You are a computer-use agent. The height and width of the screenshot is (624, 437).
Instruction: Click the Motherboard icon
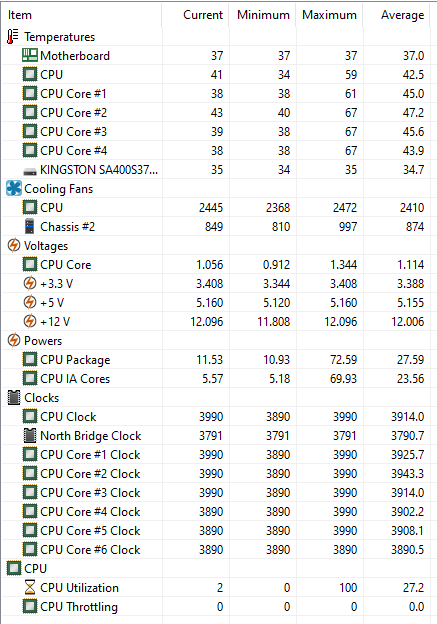[30, 55]
